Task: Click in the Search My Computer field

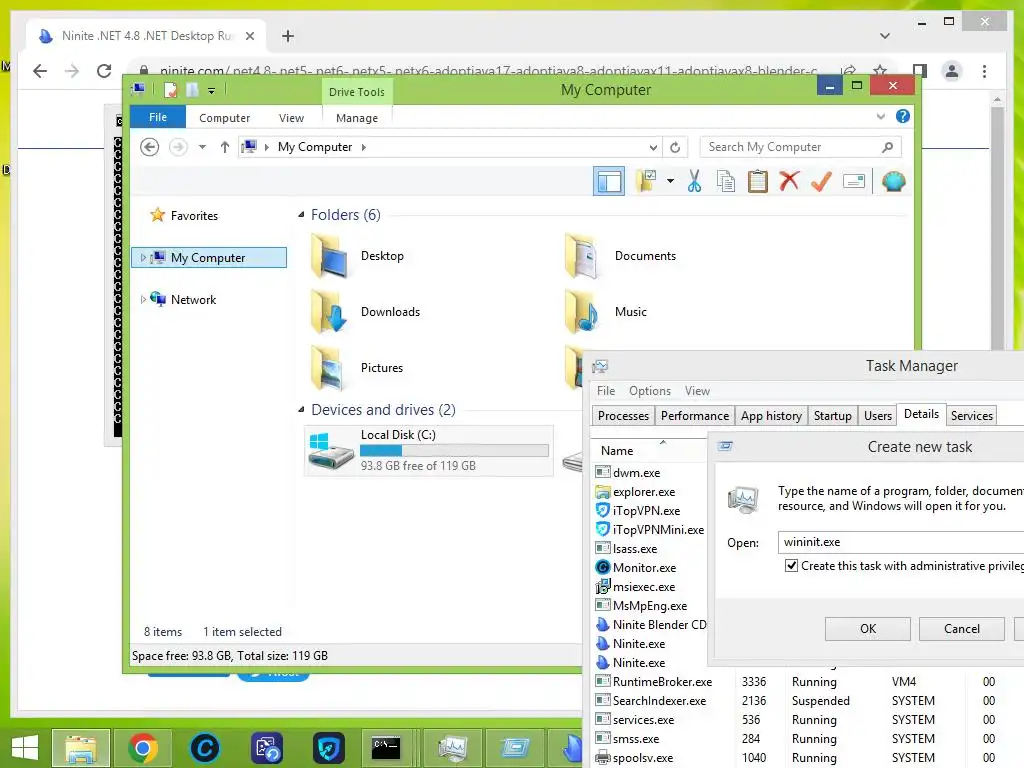Action: tap(800, 147)
